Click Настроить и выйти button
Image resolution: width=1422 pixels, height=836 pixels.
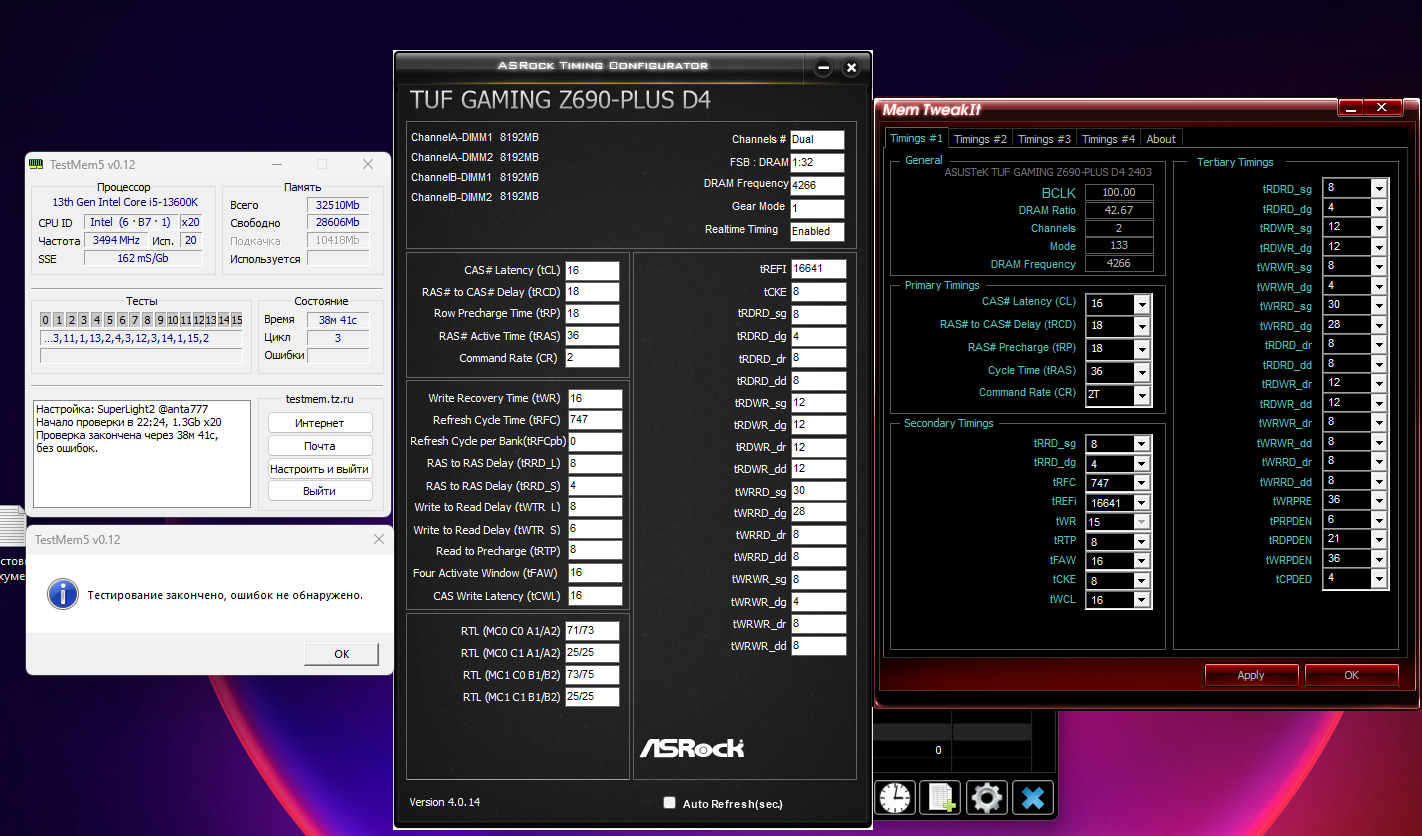(320, 469)
